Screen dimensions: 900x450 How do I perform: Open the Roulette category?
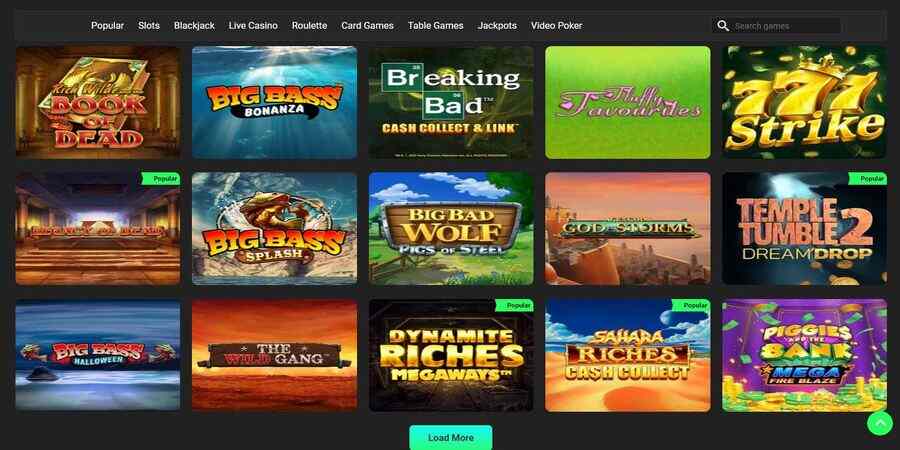[x=309, y=26]
